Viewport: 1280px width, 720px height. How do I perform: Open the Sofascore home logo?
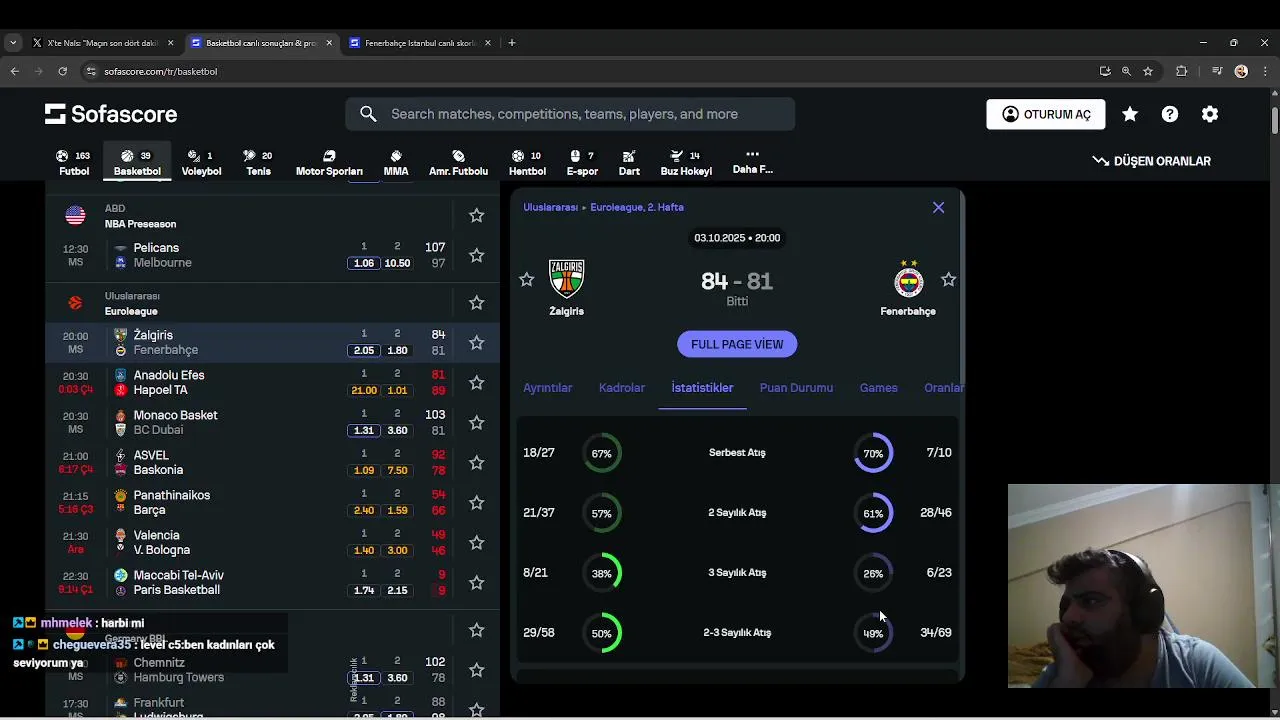(111, 114)
